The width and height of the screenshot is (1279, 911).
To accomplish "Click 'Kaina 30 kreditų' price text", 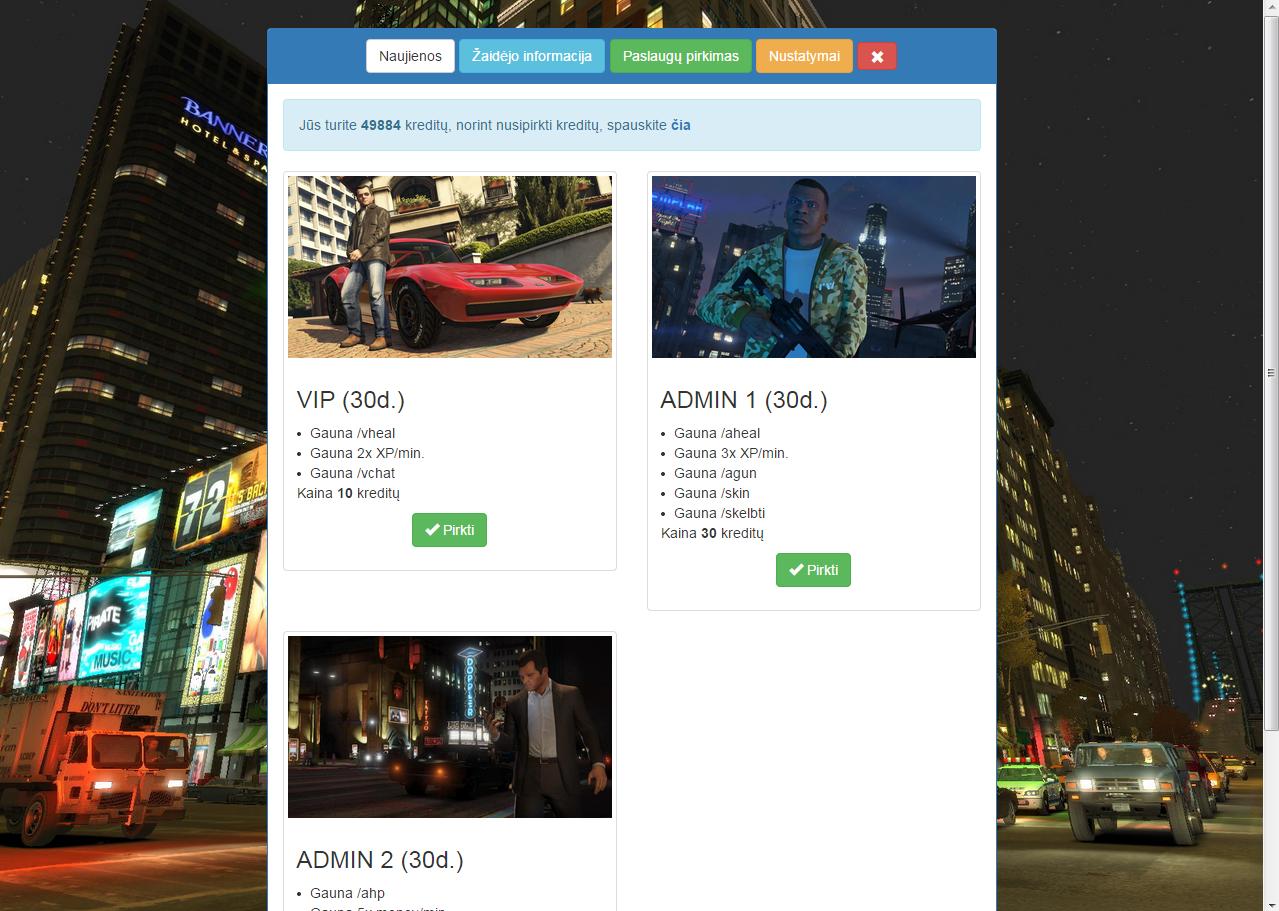I will point(712,533).
